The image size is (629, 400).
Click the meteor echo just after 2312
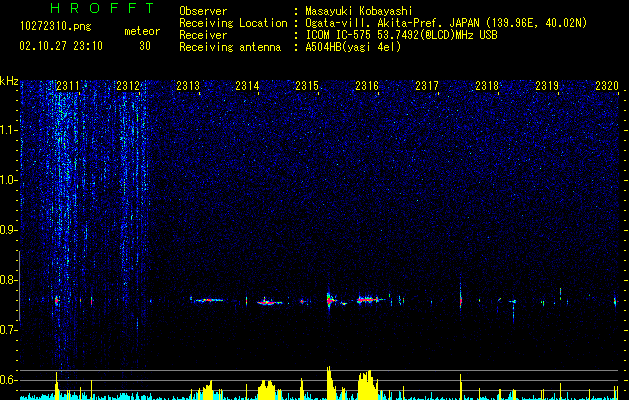point(151,301)
